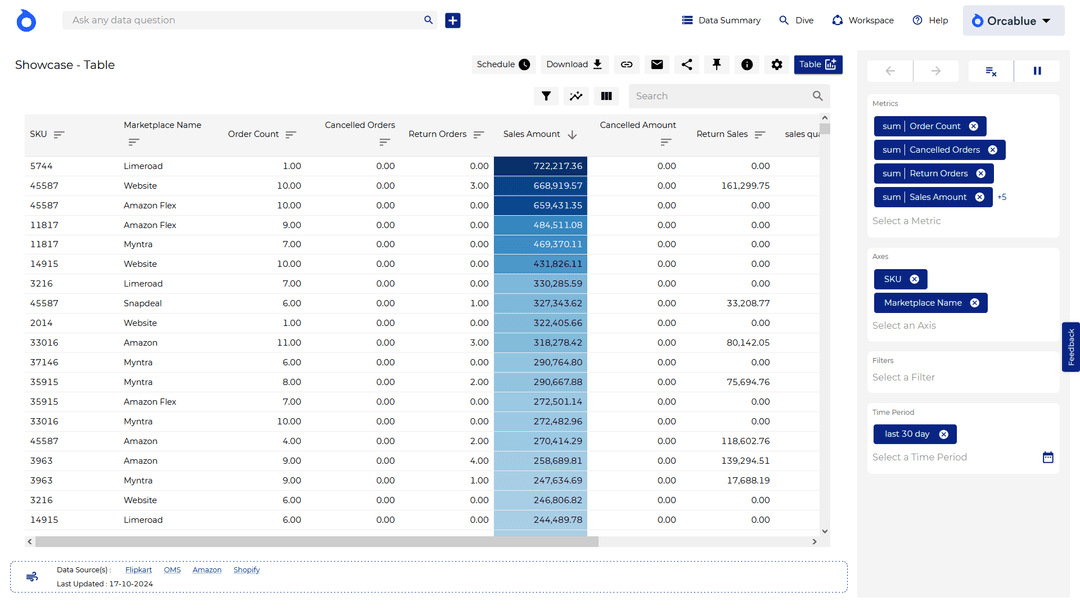Click the filter funnel icon above the table

[x=546, y=96]
